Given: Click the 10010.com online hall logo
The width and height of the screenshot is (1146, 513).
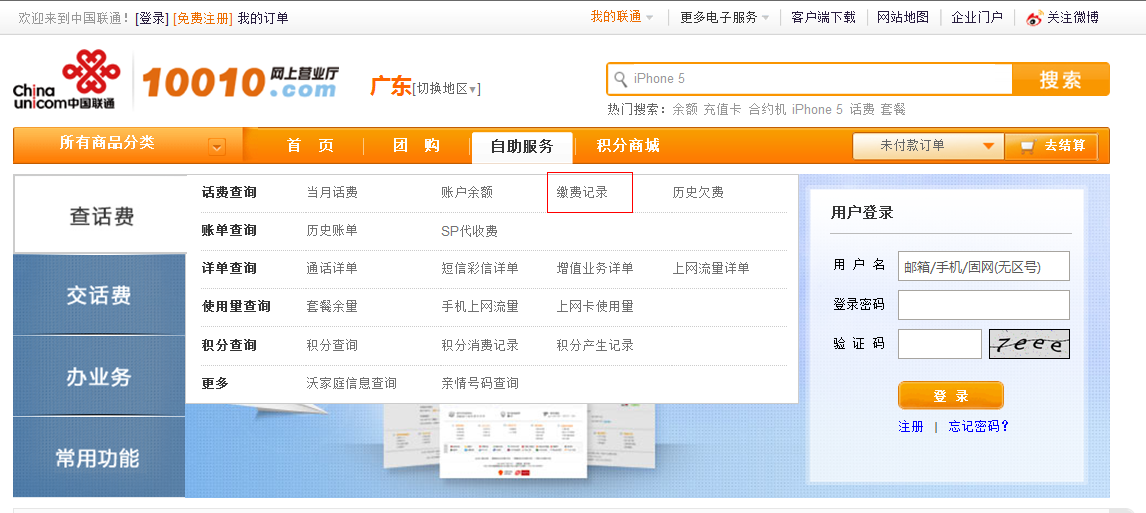Looking at the screenshot, I should [240, 82].
